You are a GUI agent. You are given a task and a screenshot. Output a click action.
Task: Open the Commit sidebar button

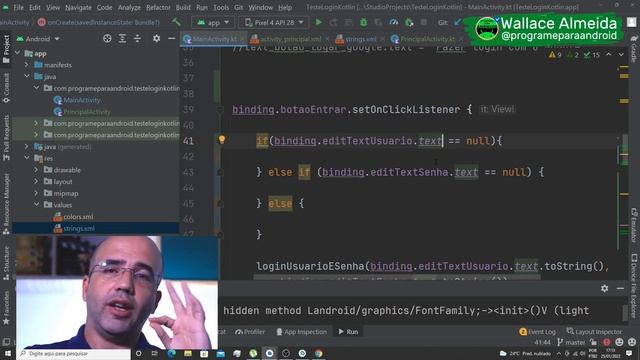coord(6,88)
